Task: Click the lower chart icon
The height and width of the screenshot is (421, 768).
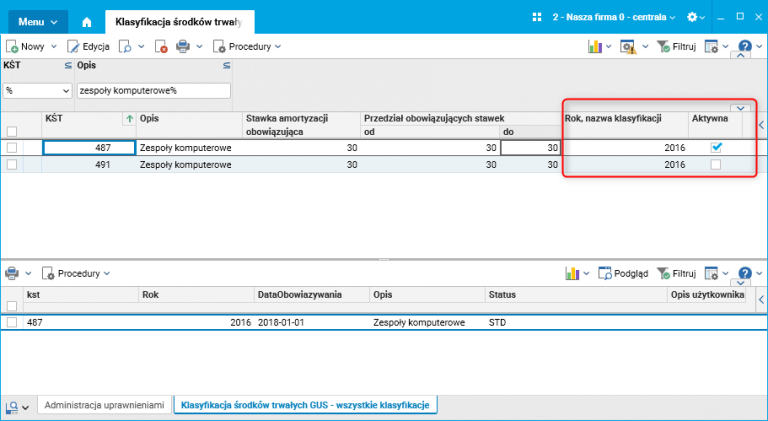Action: tap(572, 273)
